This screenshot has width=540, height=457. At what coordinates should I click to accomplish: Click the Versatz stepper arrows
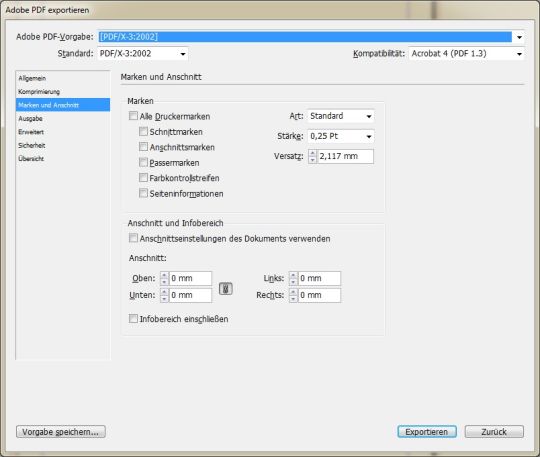click(312, 156)
